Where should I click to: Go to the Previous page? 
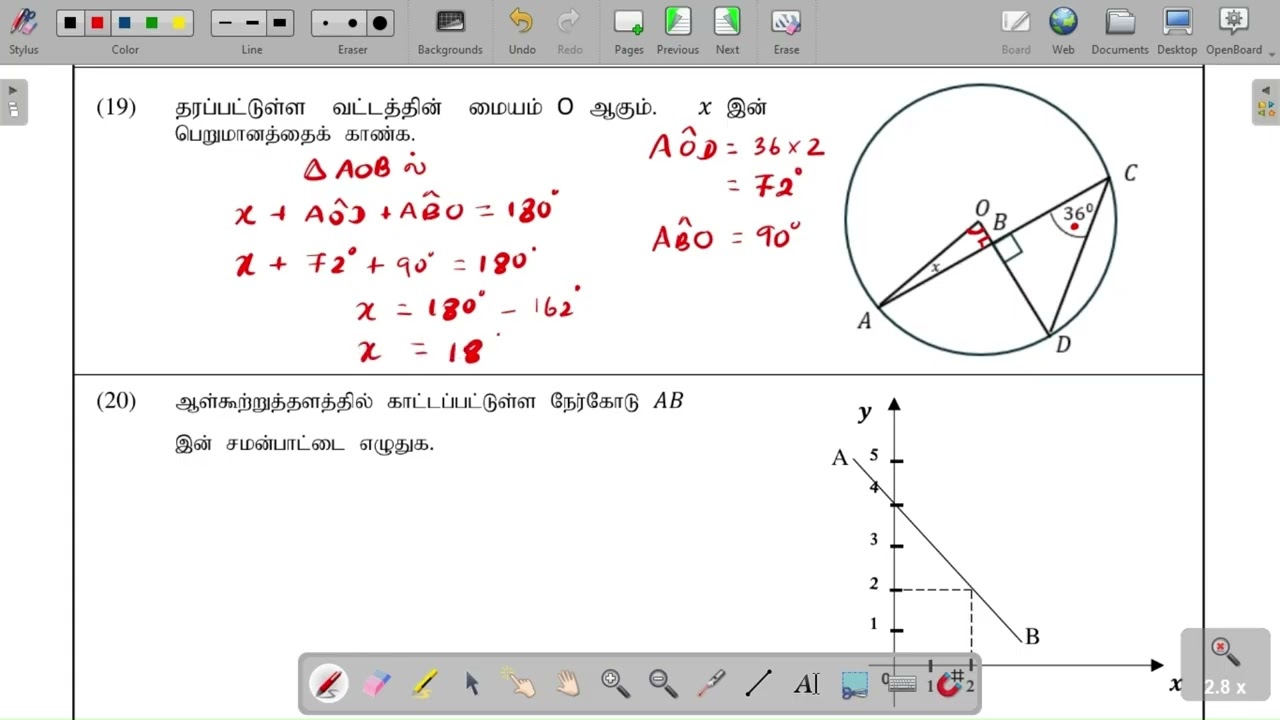coord(678,30)
